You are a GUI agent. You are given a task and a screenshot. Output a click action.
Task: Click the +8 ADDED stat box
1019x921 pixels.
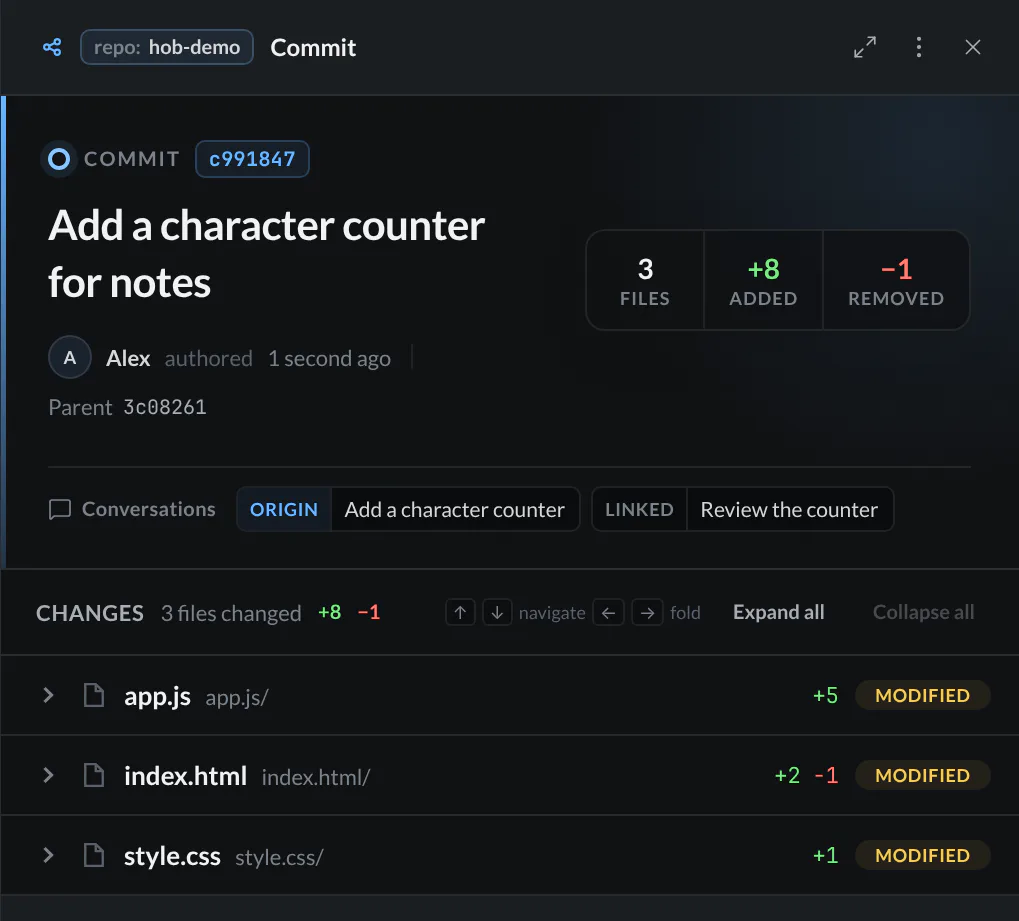pyautogui.click(x=763, y=280)
